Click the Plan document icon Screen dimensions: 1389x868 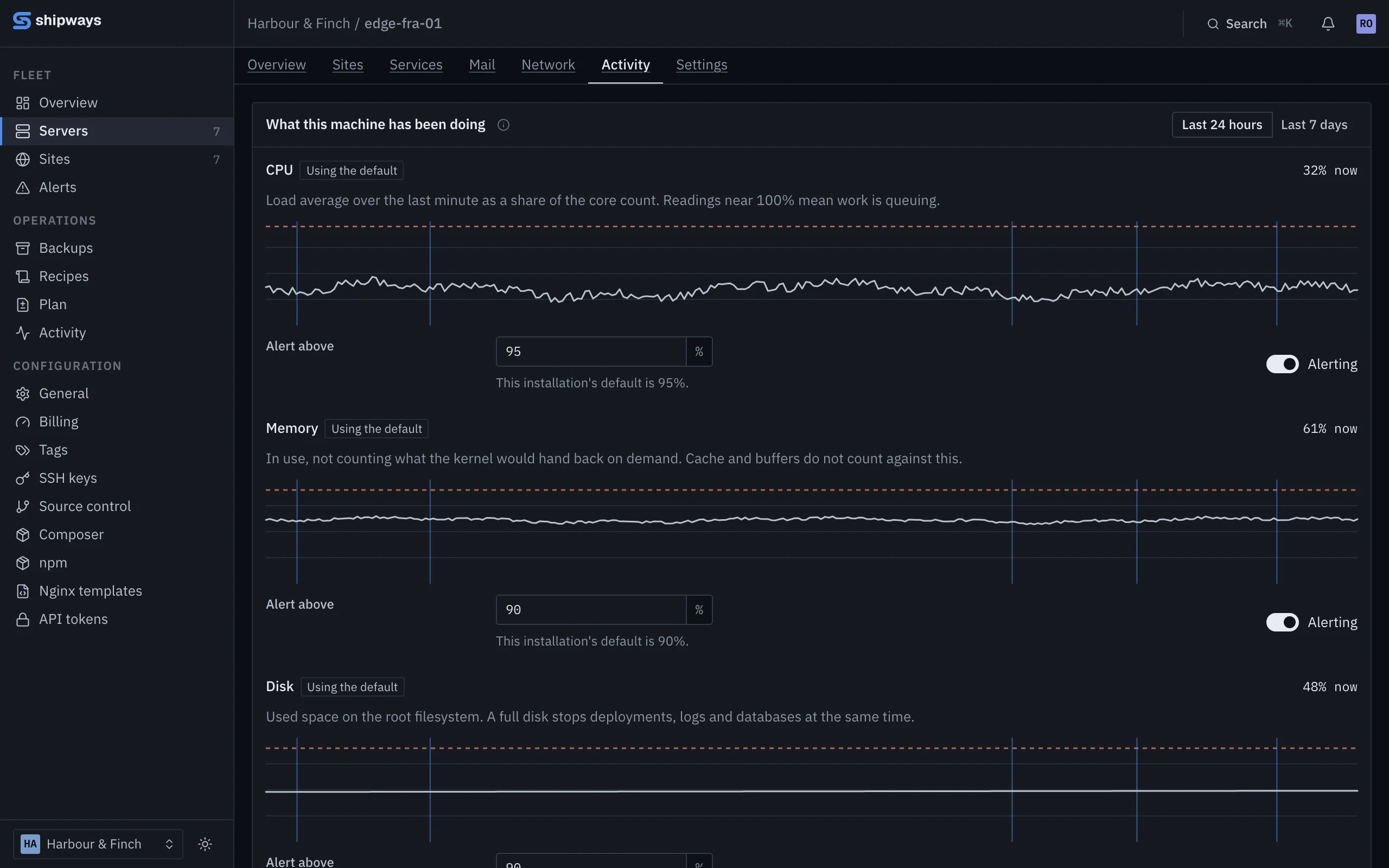(23, 304)
